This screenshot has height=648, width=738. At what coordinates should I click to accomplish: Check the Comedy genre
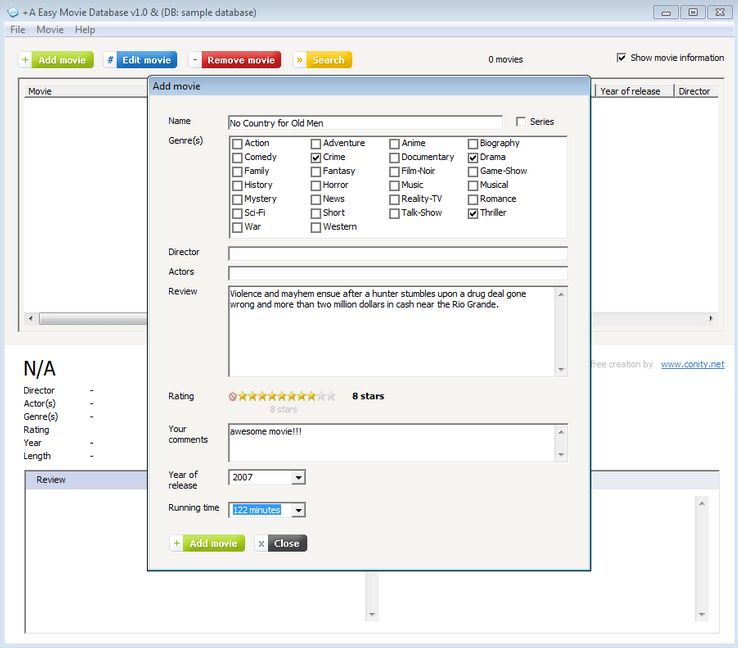point(238,158)
